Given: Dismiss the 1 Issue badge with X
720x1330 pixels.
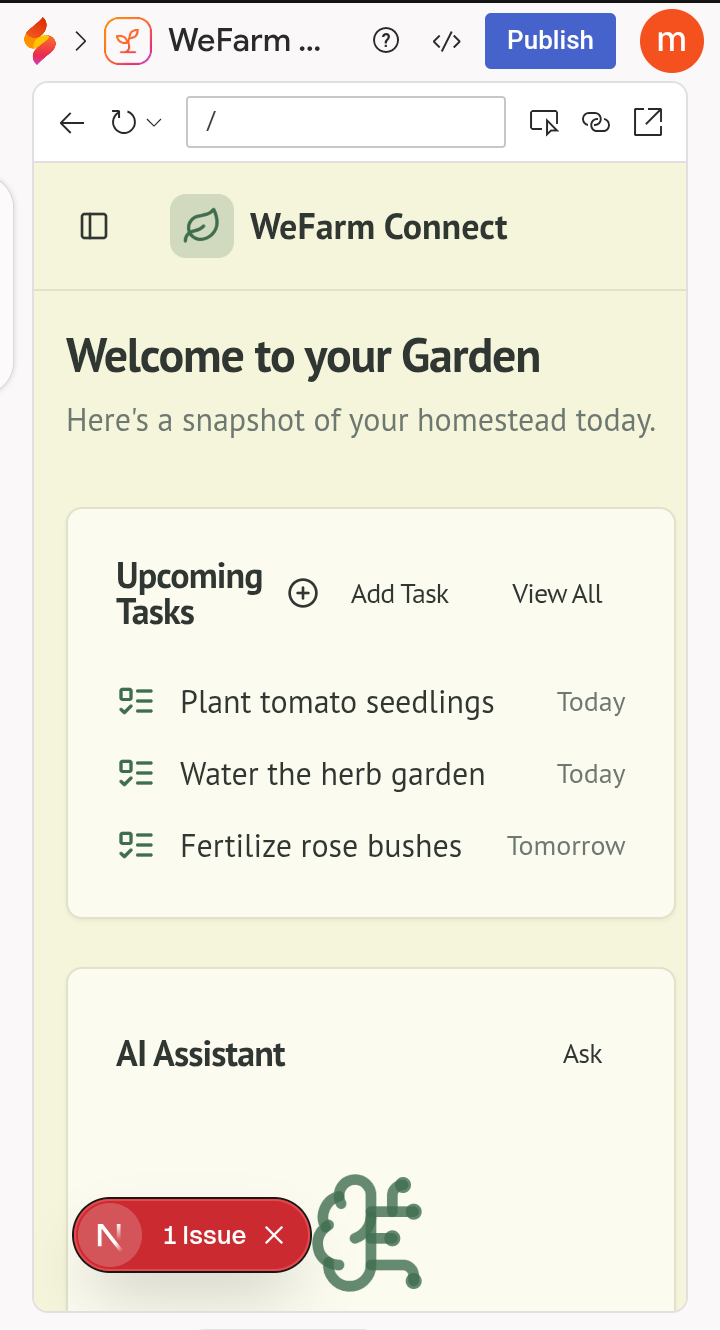Looking at the screenshot, I should [x=274, y=1236].
